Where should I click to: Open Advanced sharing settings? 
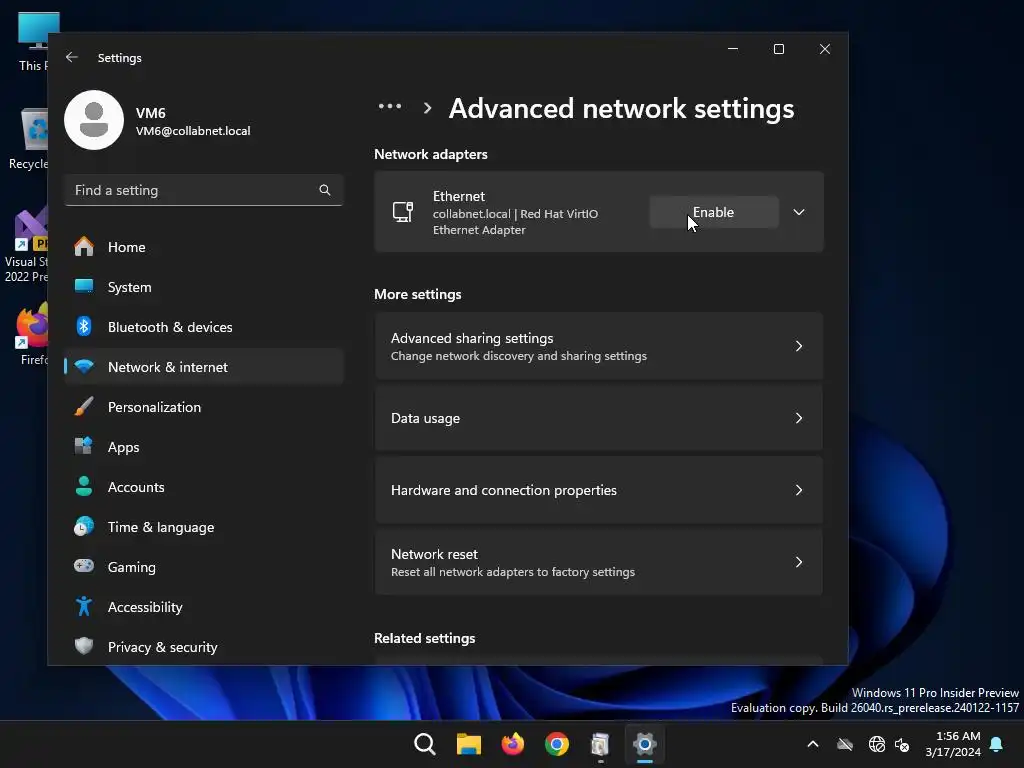[x=599, y=346]
